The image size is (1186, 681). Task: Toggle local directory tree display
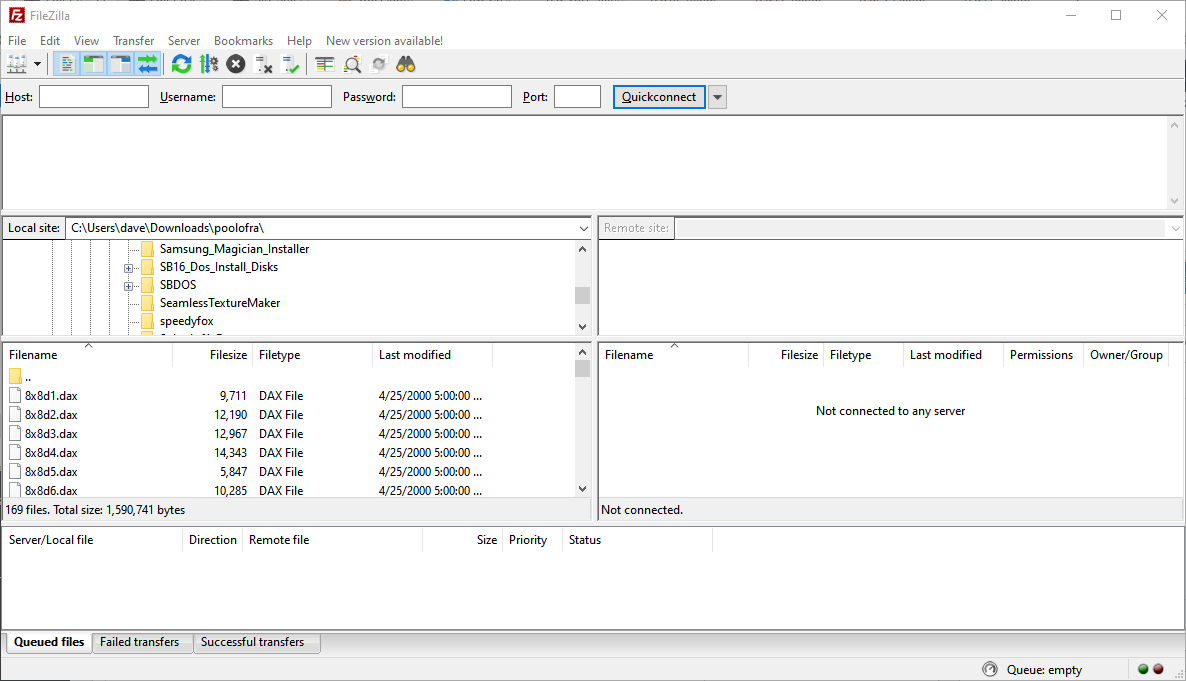point(93,64)
